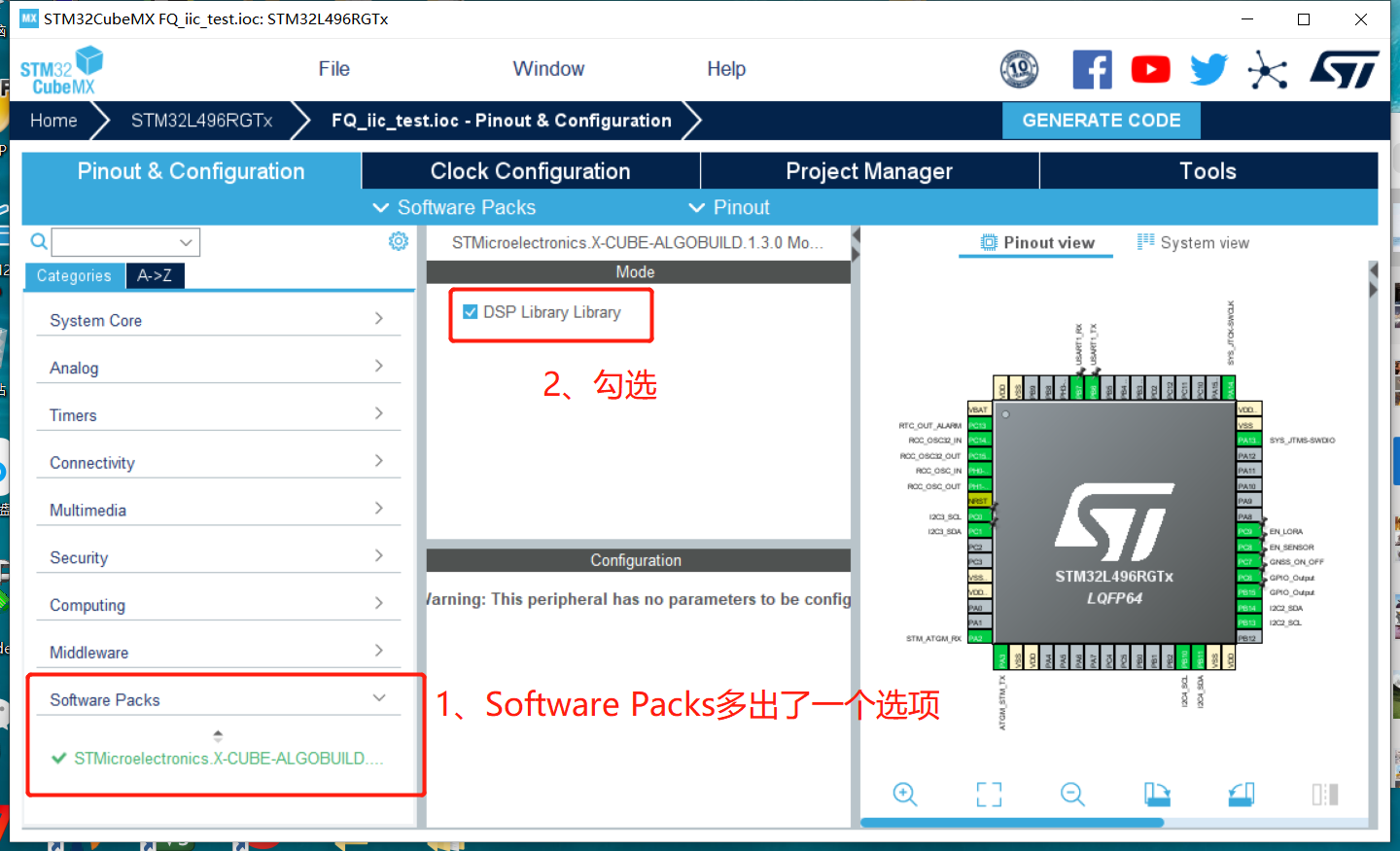The height and width of the screenshot is (851, 1400).
Task: Open the Help menu
Action: [726, 69]
